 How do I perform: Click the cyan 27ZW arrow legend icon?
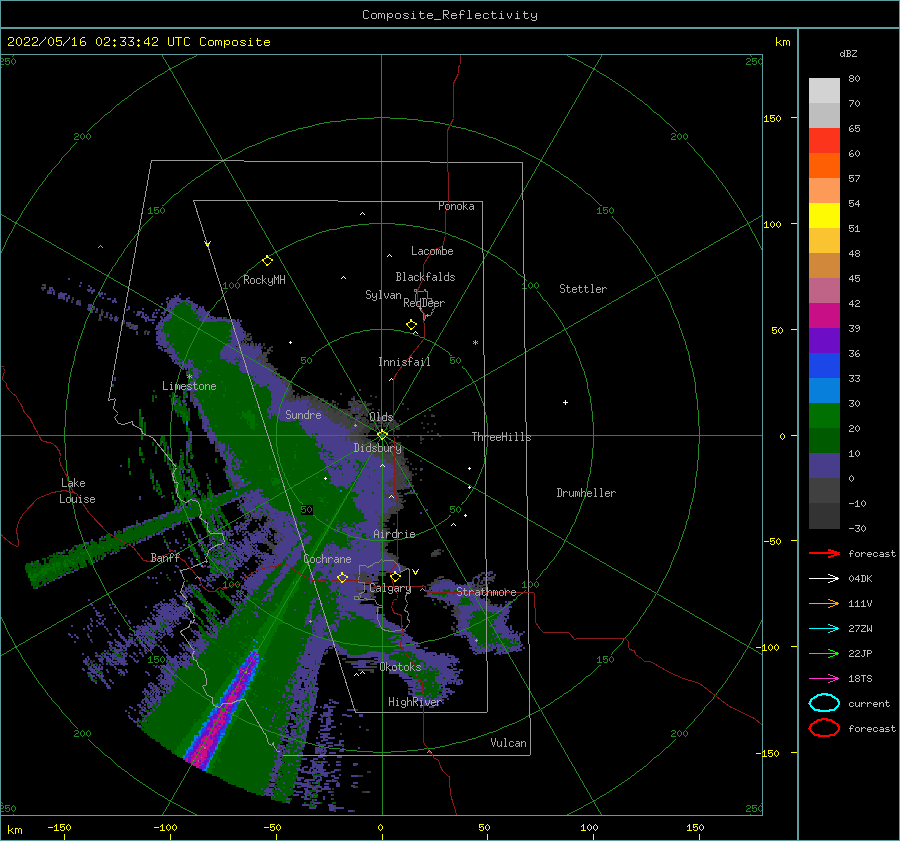pyautogui.click(x=824, y=629)
